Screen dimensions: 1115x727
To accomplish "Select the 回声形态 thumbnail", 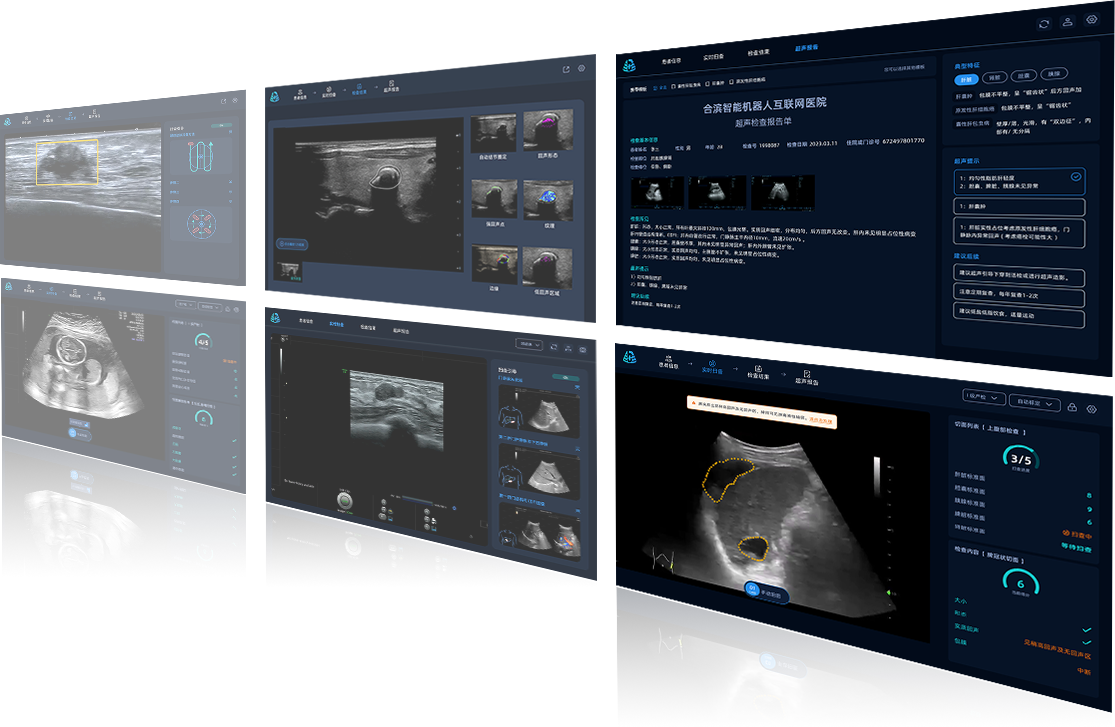I will click(548, 130).
